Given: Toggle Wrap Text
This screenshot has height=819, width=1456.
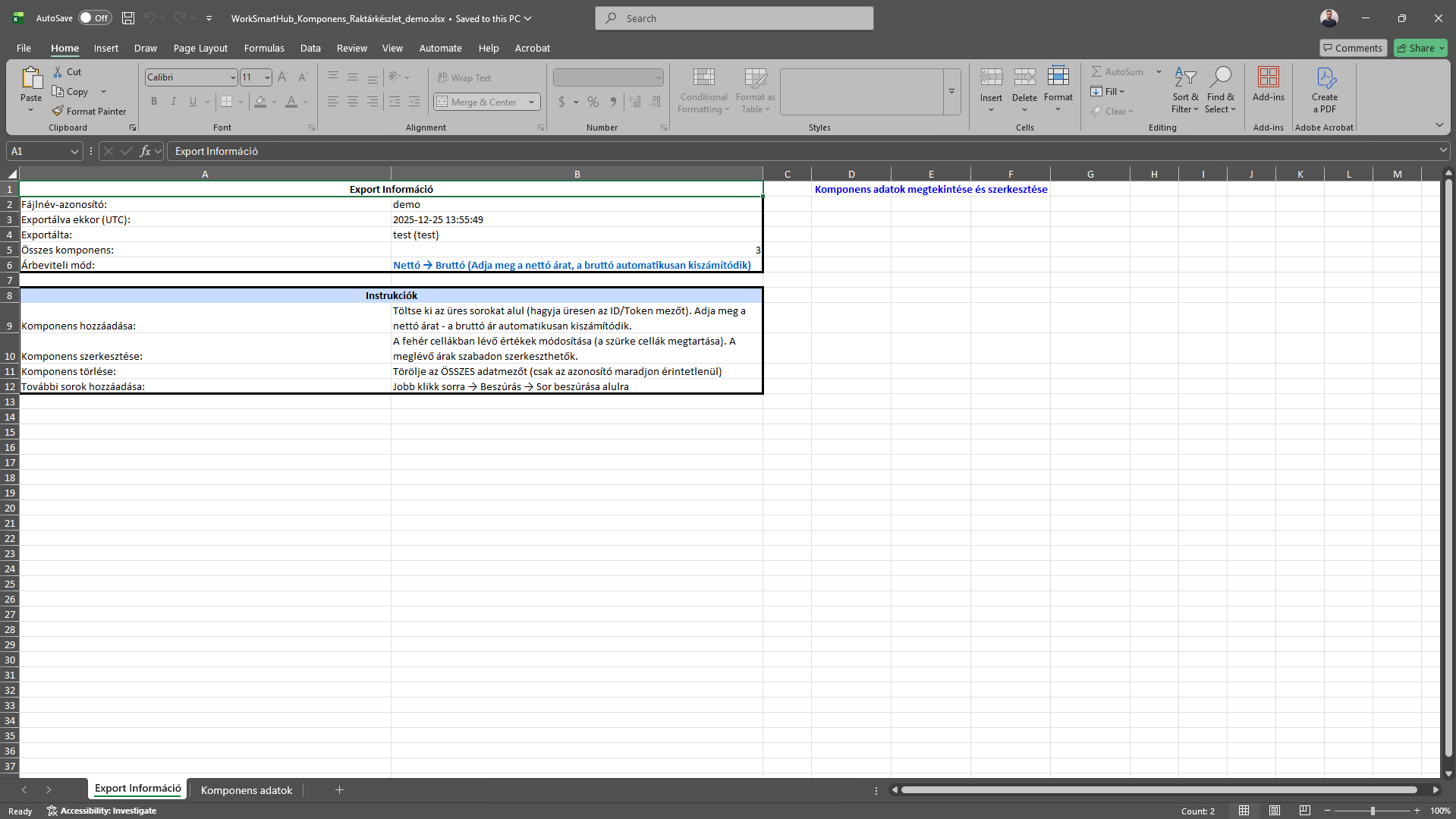Looking at the screenshot, I should (x=464, y=77).
